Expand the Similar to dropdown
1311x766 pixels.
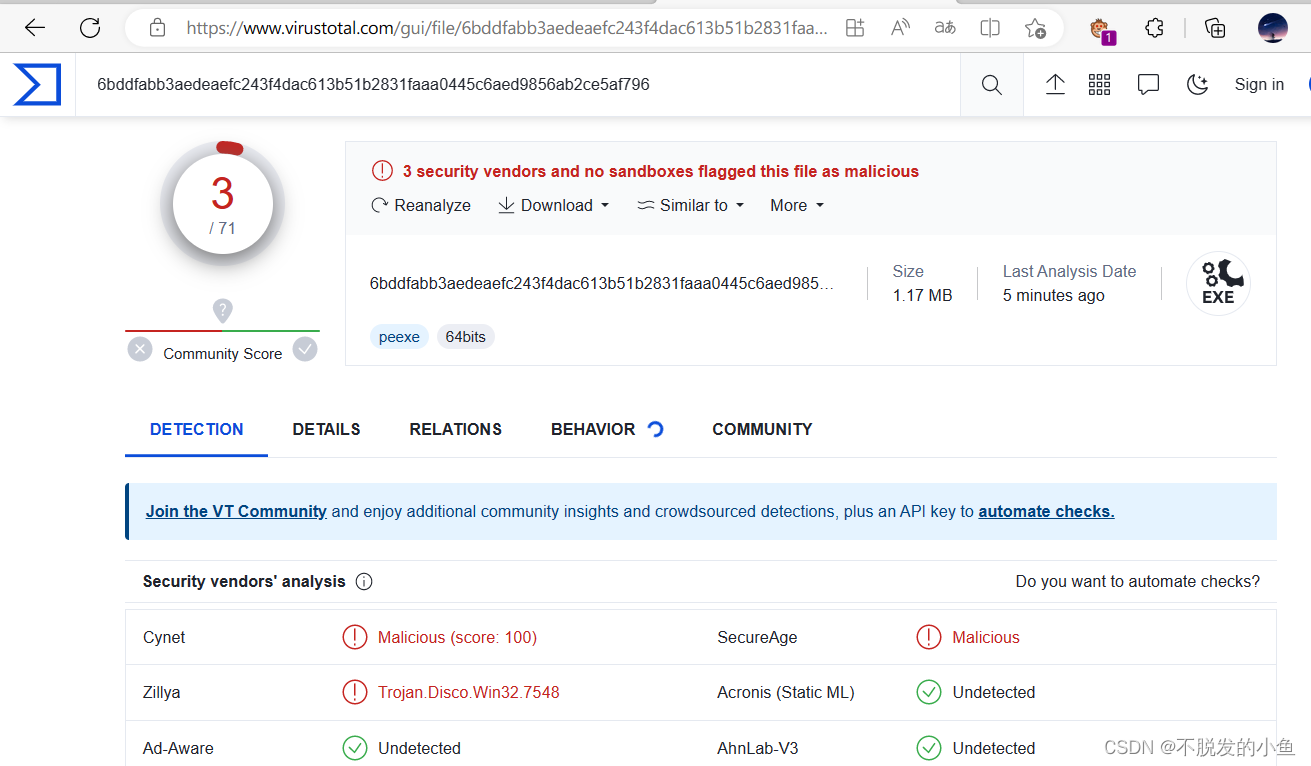point(691,205)
